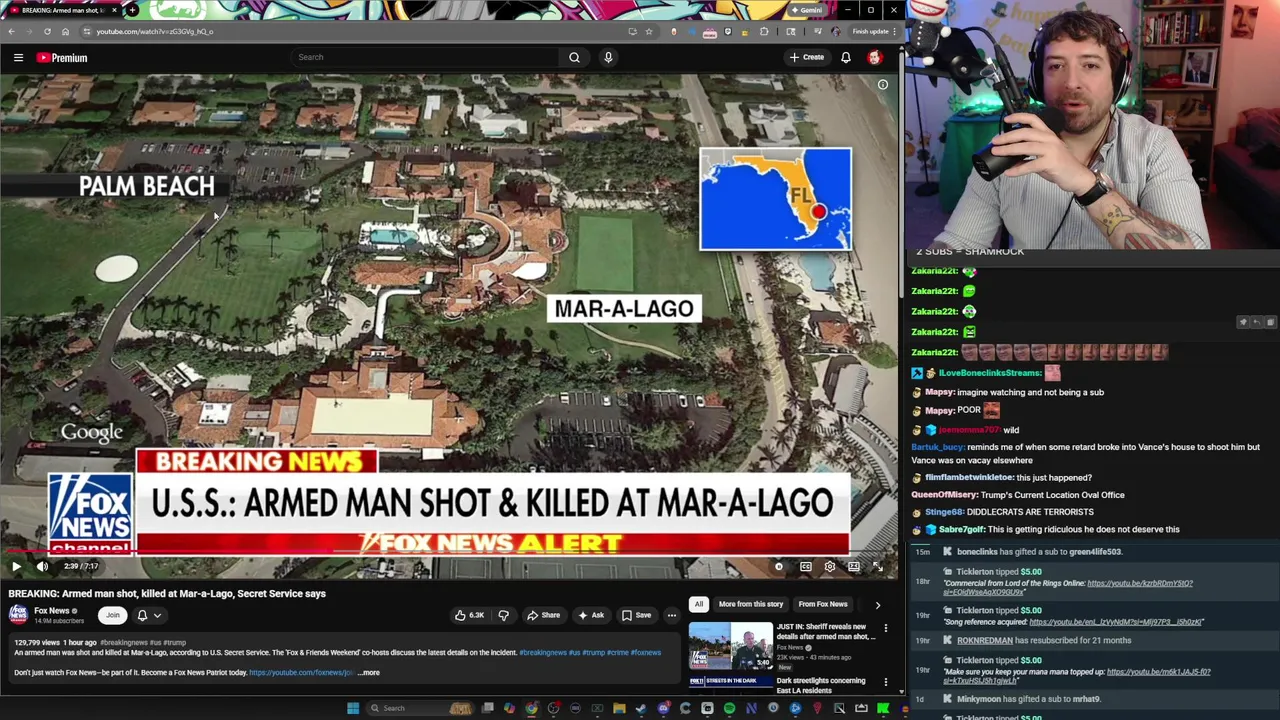This screenshot has width=1280, height=720.
Task: Click the Ask button
Action: coord(591,615)
